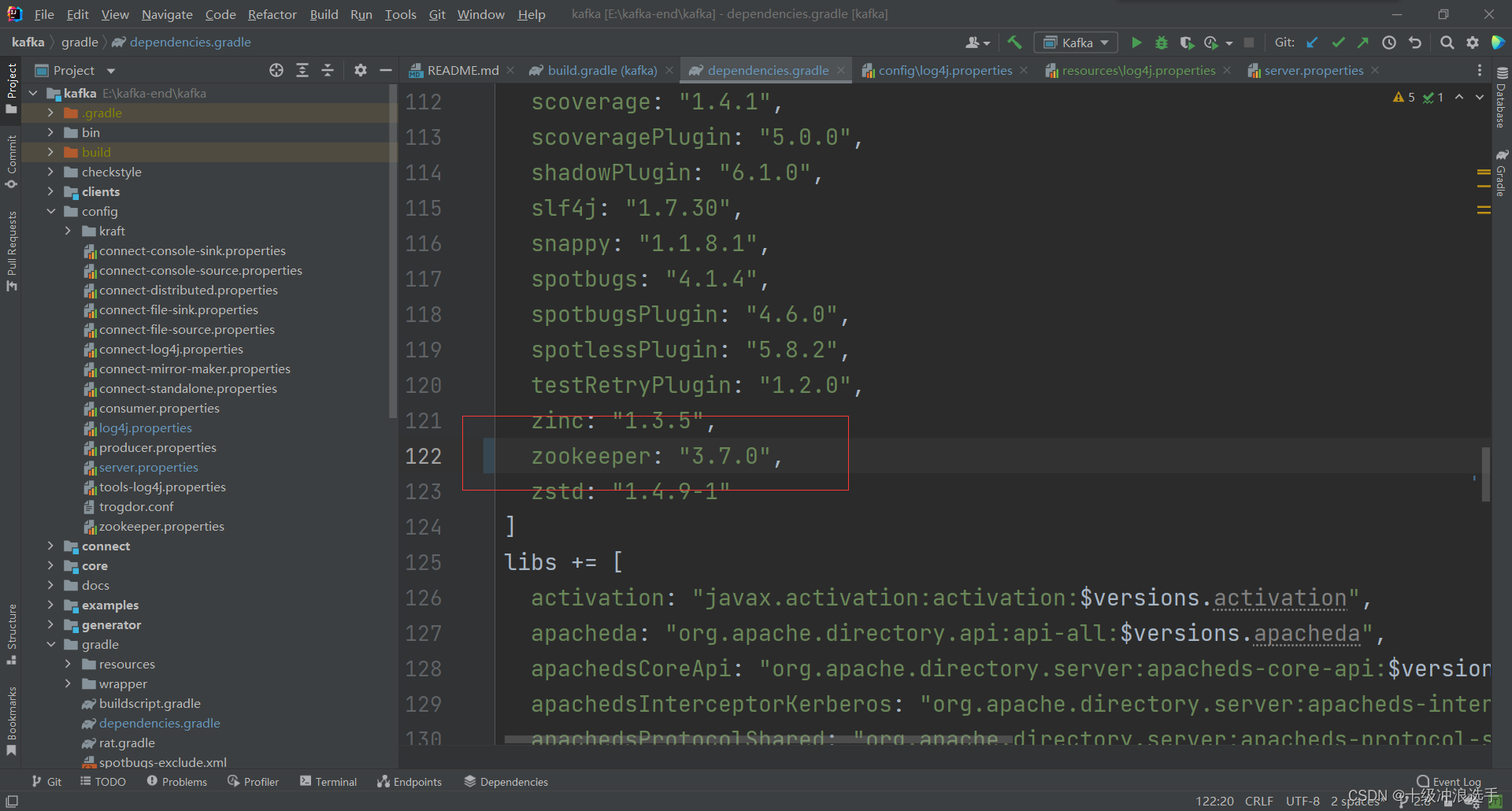
Task: Open the Terminal tool window
Action: click(x=328, y=781)
